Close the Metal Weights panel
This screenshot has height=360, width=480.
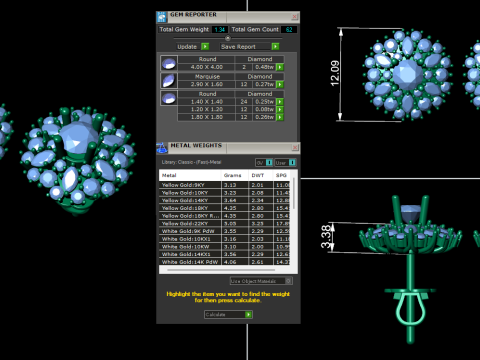click(x=295, y=147)
